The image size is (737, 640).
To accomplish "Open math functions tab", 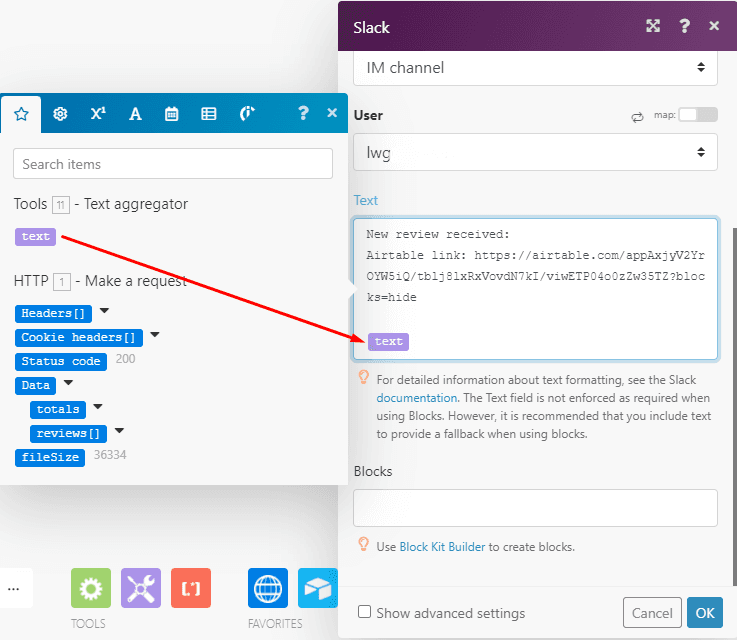I will point(98,114).
